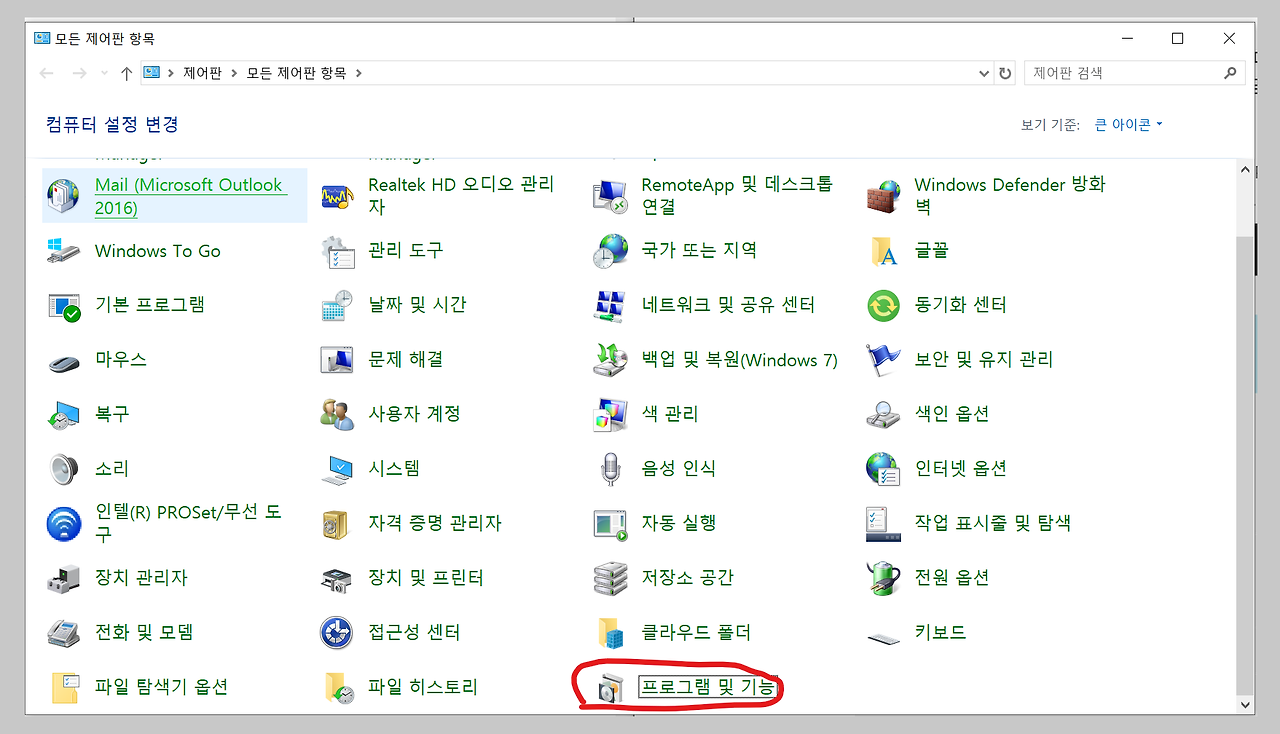Open the 장치 및 프린터 icon
Viewport: 1280px width, 734px height.
337,578
